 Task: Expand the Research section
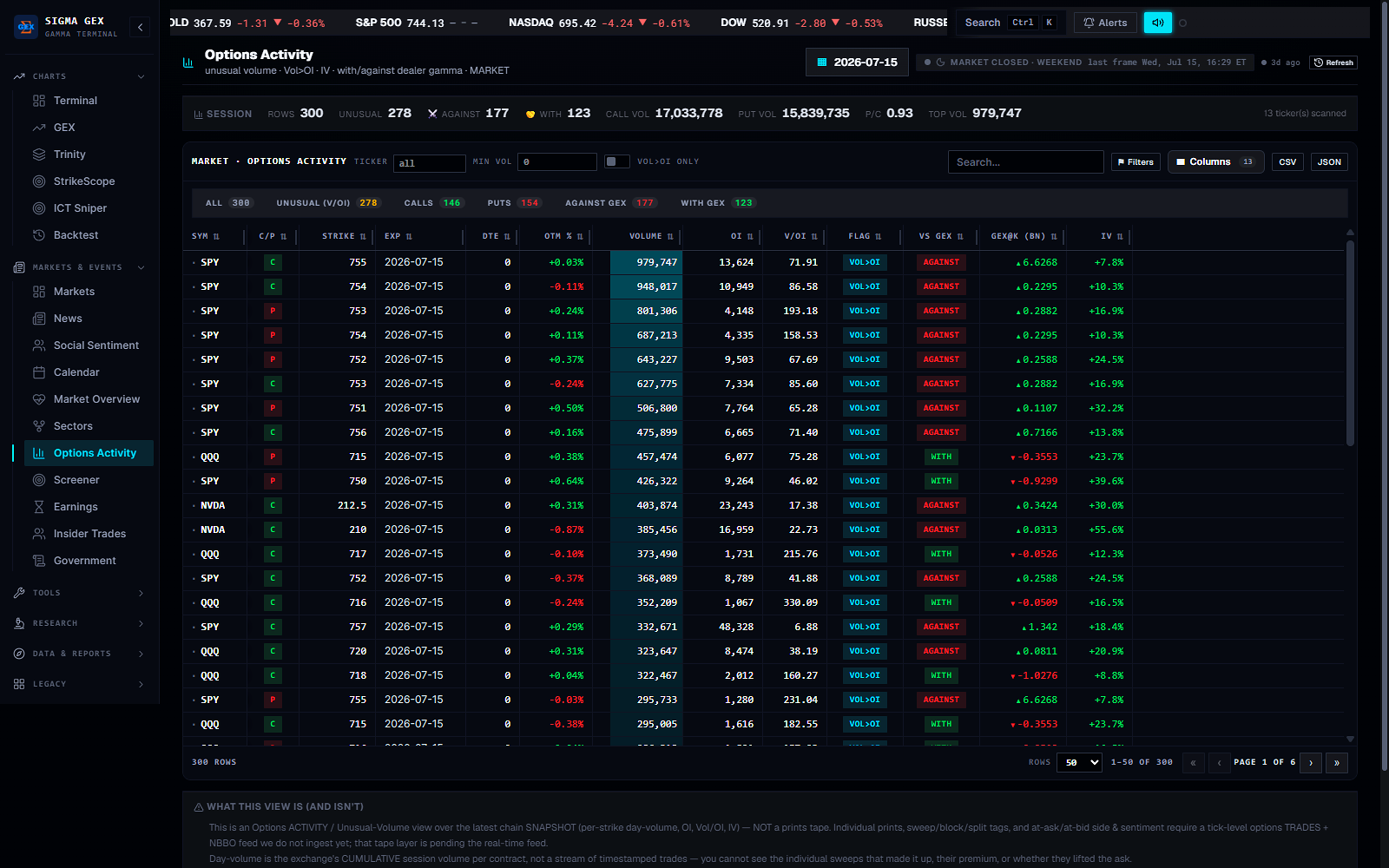click(x=141, y=623)
